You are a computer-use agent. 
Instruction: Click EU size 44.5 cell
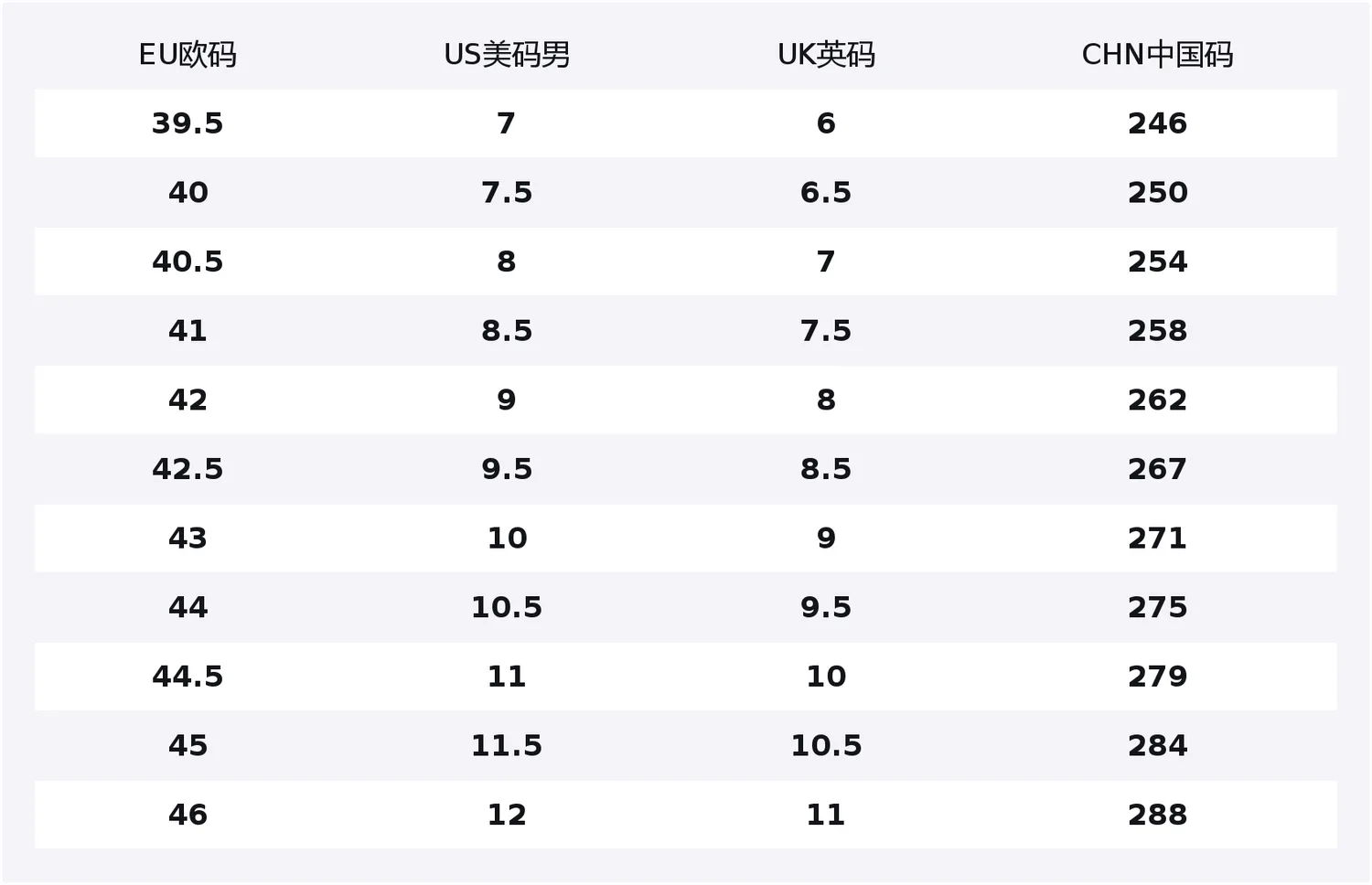tap(188, 677)
